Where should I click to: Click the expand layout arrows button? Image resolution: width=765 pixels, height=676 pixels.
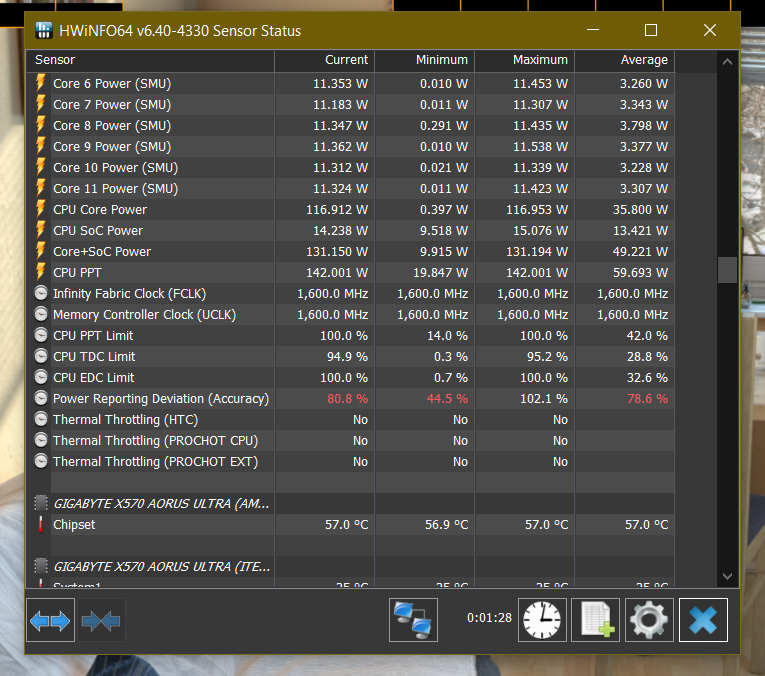click(50, 620)
